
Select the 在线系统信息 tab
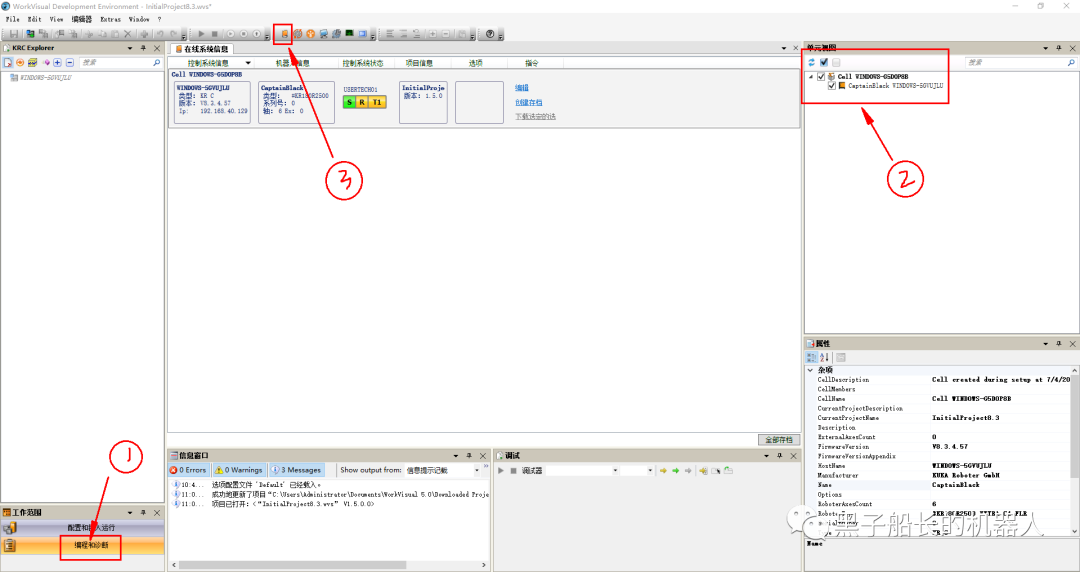204,48
